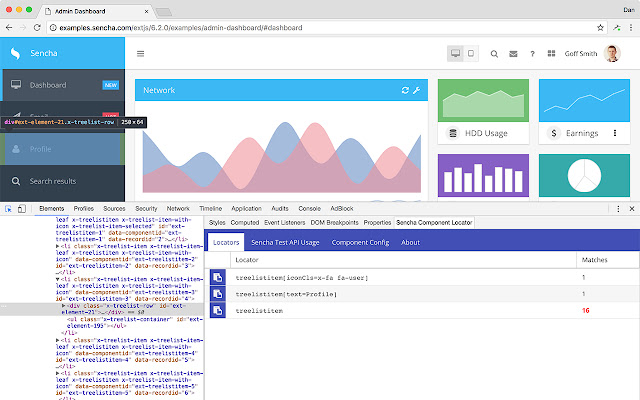
Task: Open Search results navigation item
Action: (x=62, y=181)
